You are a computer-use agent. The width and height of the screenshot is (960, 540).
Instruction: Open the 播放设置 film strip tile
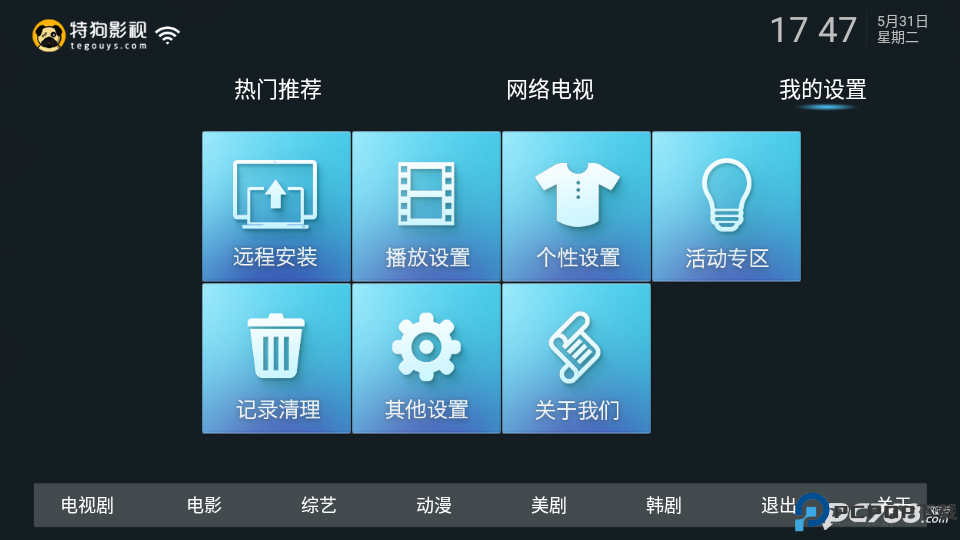coord(426,206)
